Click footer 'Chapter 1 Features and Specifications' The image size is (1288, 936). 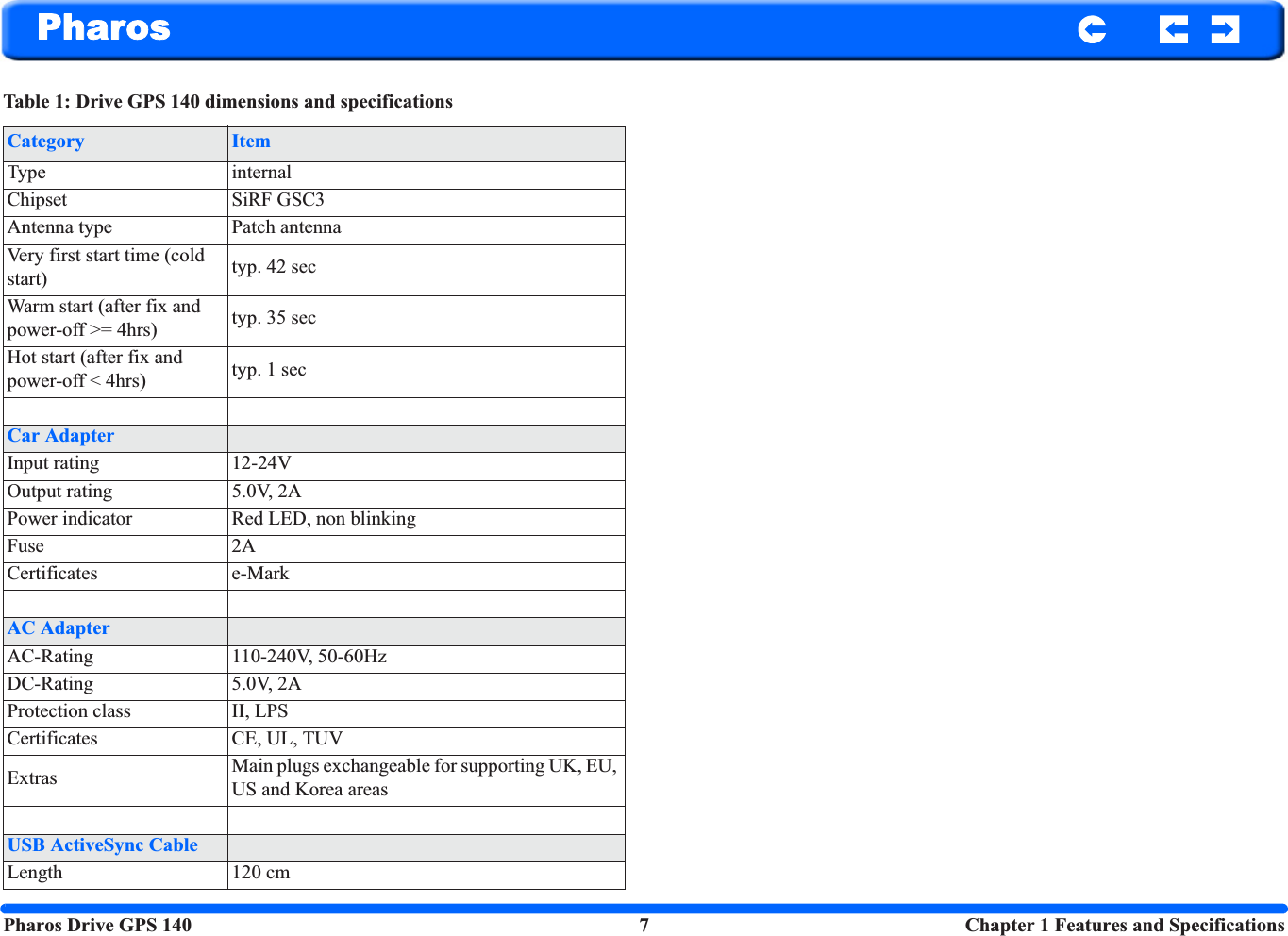pos(1125,925)
